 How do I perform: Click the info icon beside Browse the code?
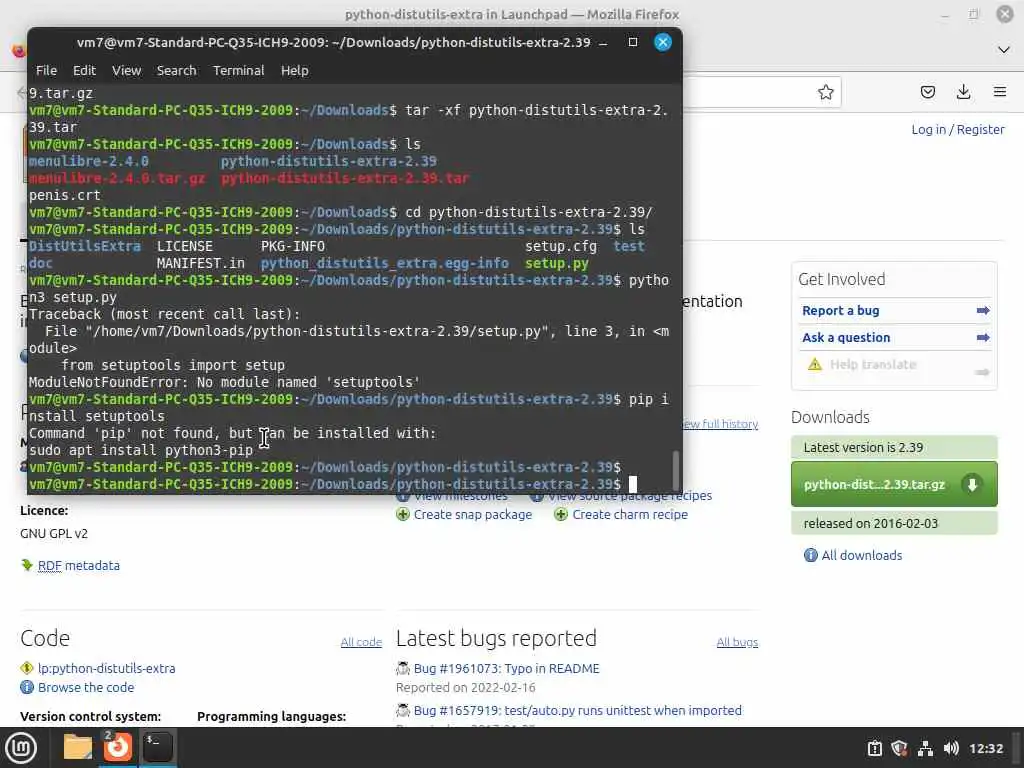(x=27, y=688)
